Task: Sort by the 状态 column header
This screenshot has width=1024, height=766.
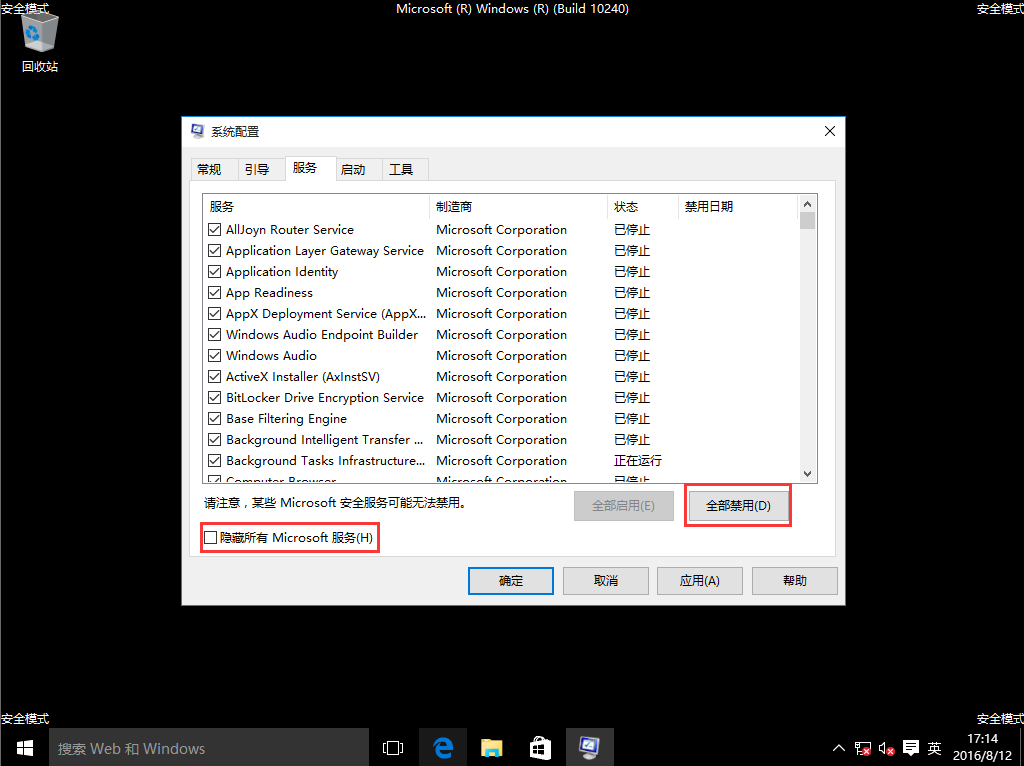Action: (643, 206)
